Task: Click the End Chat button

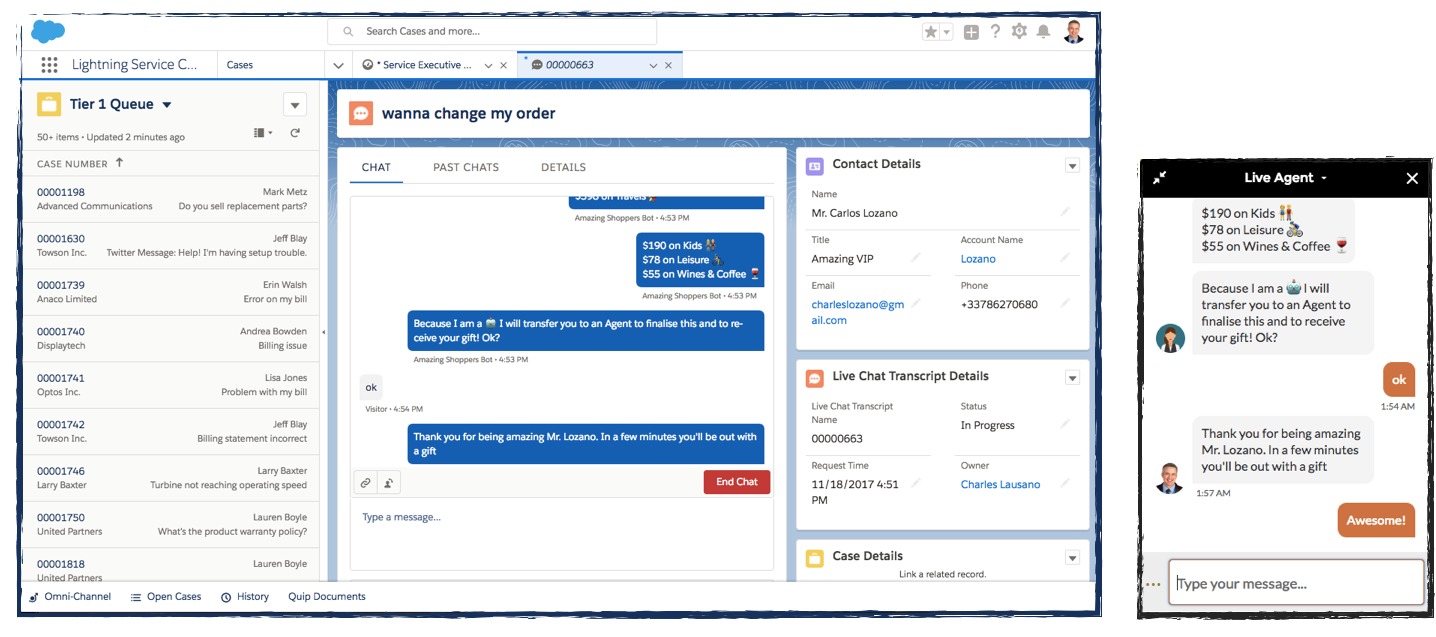Action: click(x=737, y=482)
